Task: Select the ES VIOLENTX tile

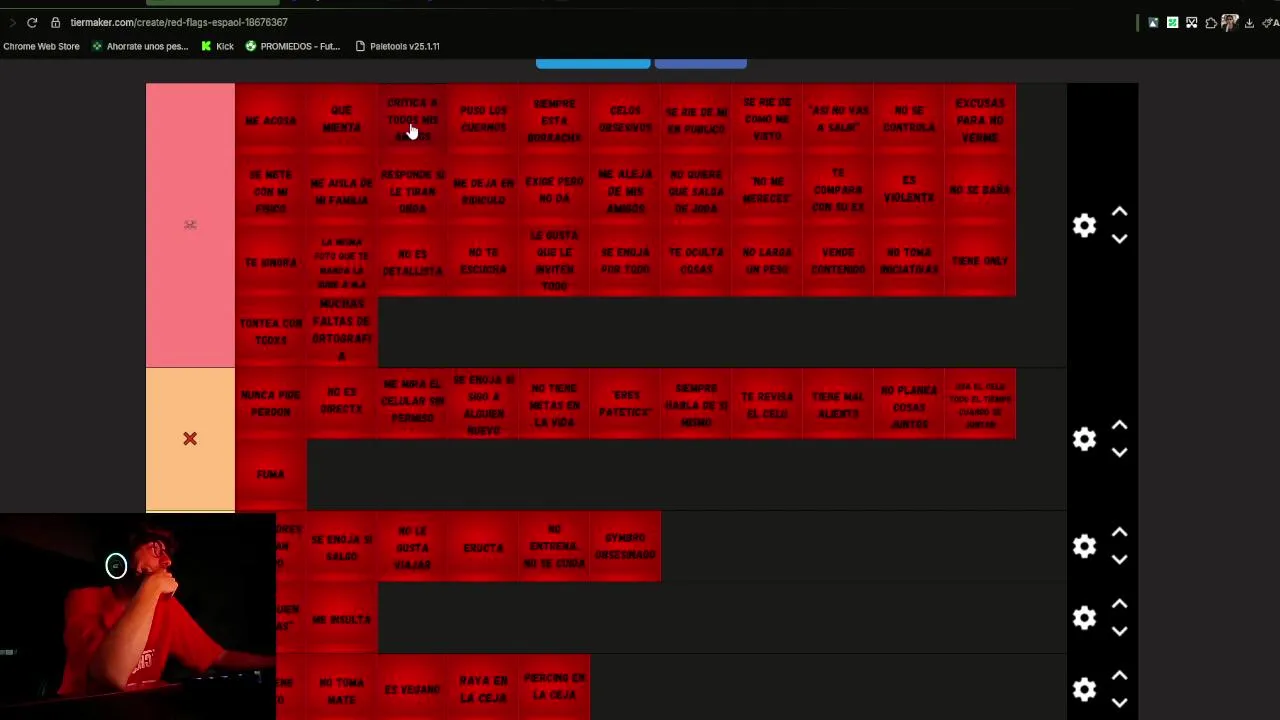Action: (909, 190)
